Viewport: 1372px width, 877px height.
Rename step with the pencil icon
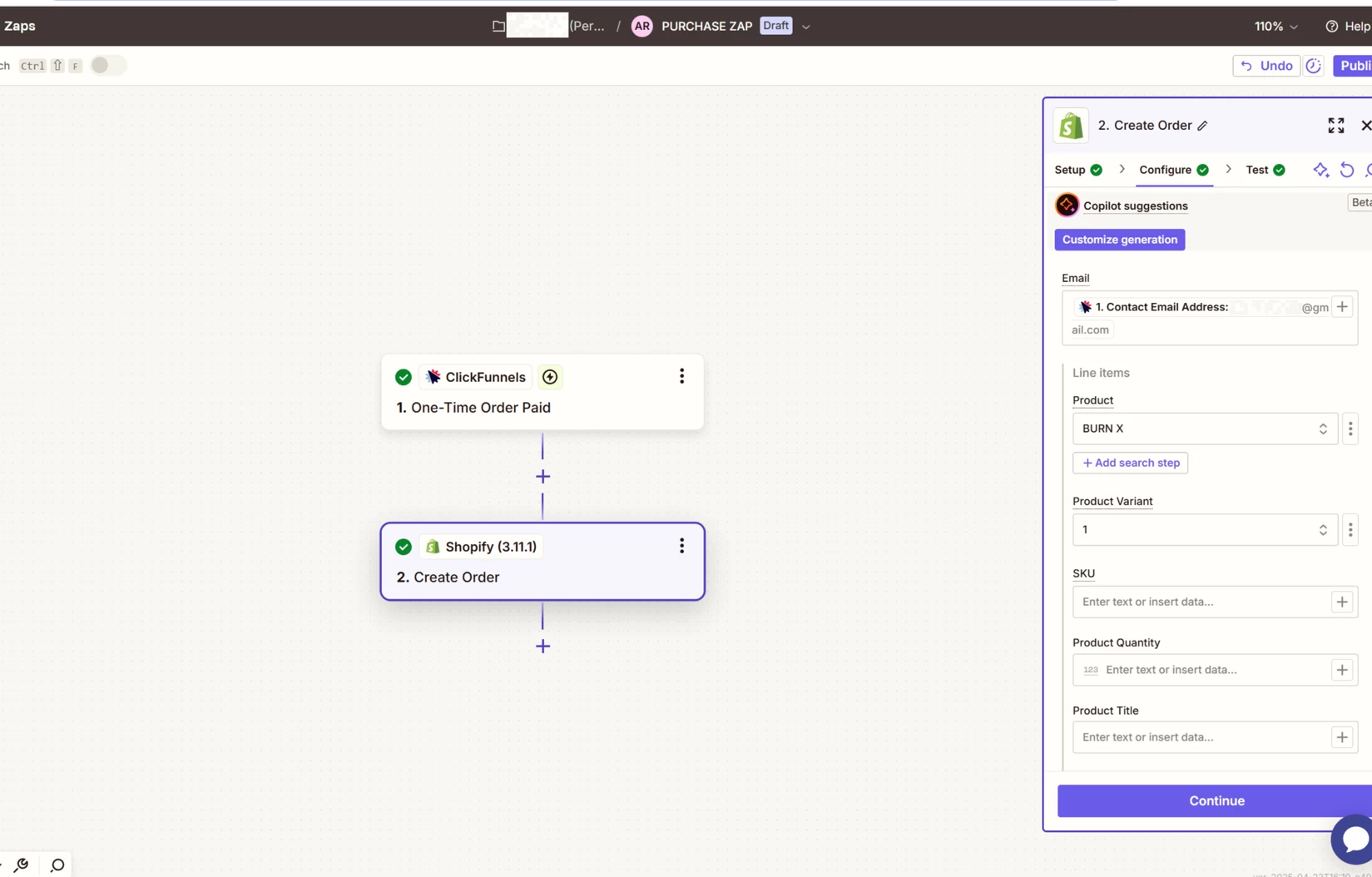click(1202, 126)
